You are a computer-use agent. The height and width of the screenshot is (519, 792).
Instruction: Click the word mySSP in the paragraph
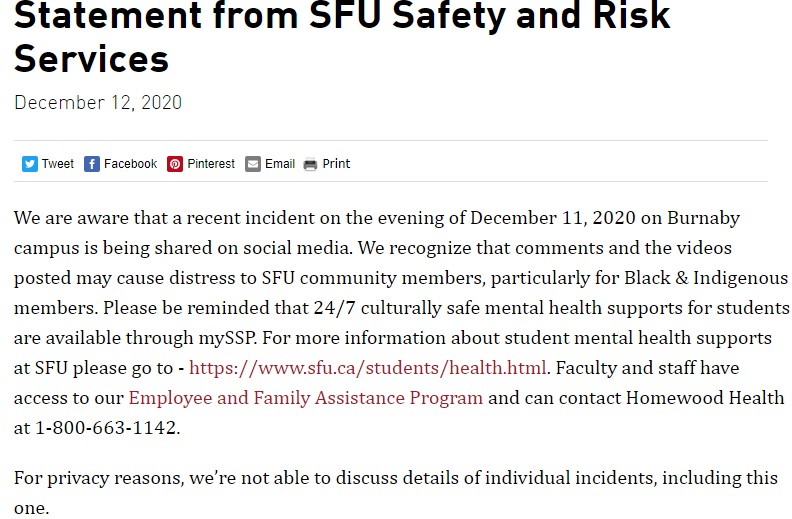pyautogui.click(x=227, y=338)
